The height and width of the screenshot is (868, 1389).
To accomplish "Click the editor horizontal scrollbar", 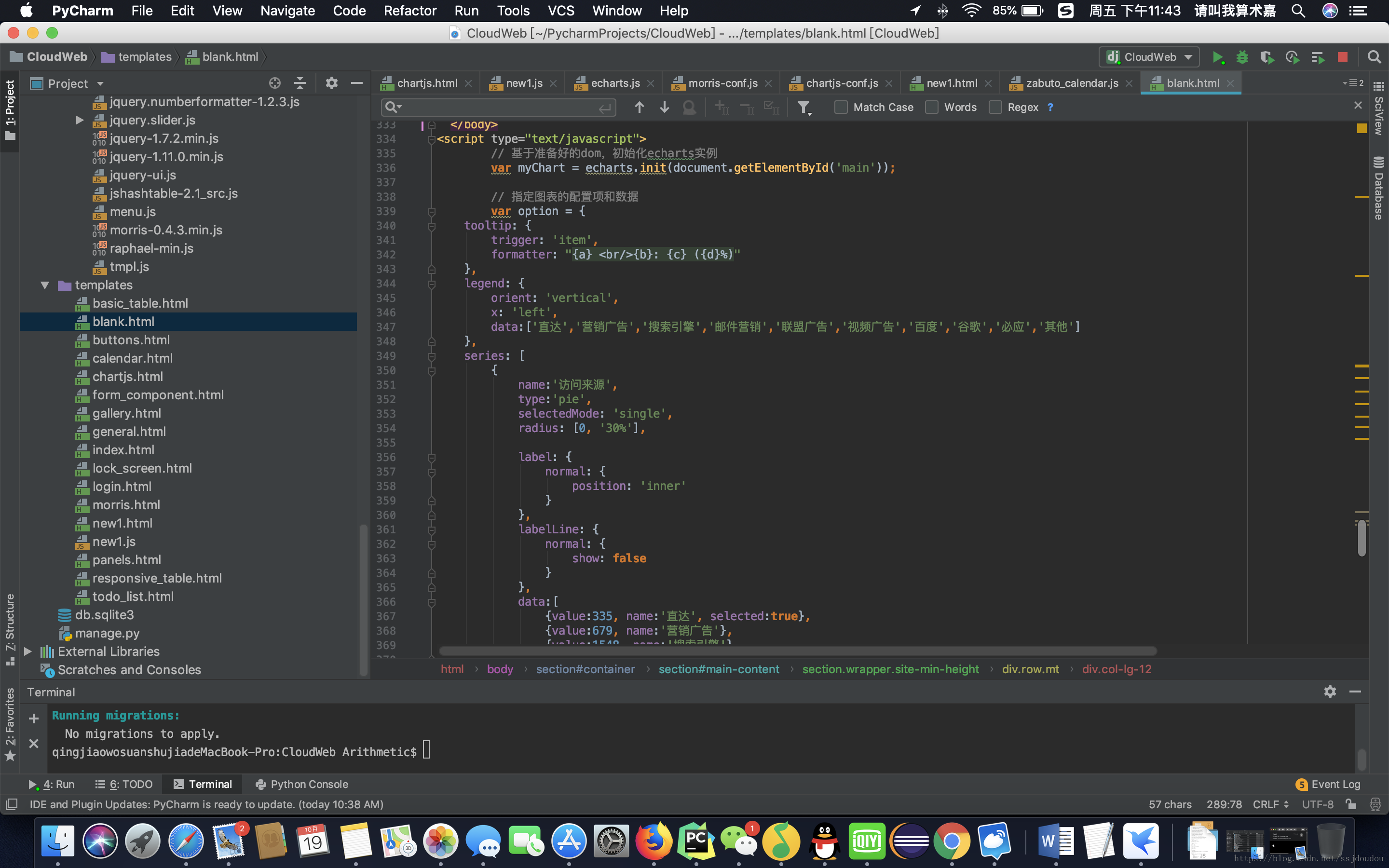I will (797, 651).
